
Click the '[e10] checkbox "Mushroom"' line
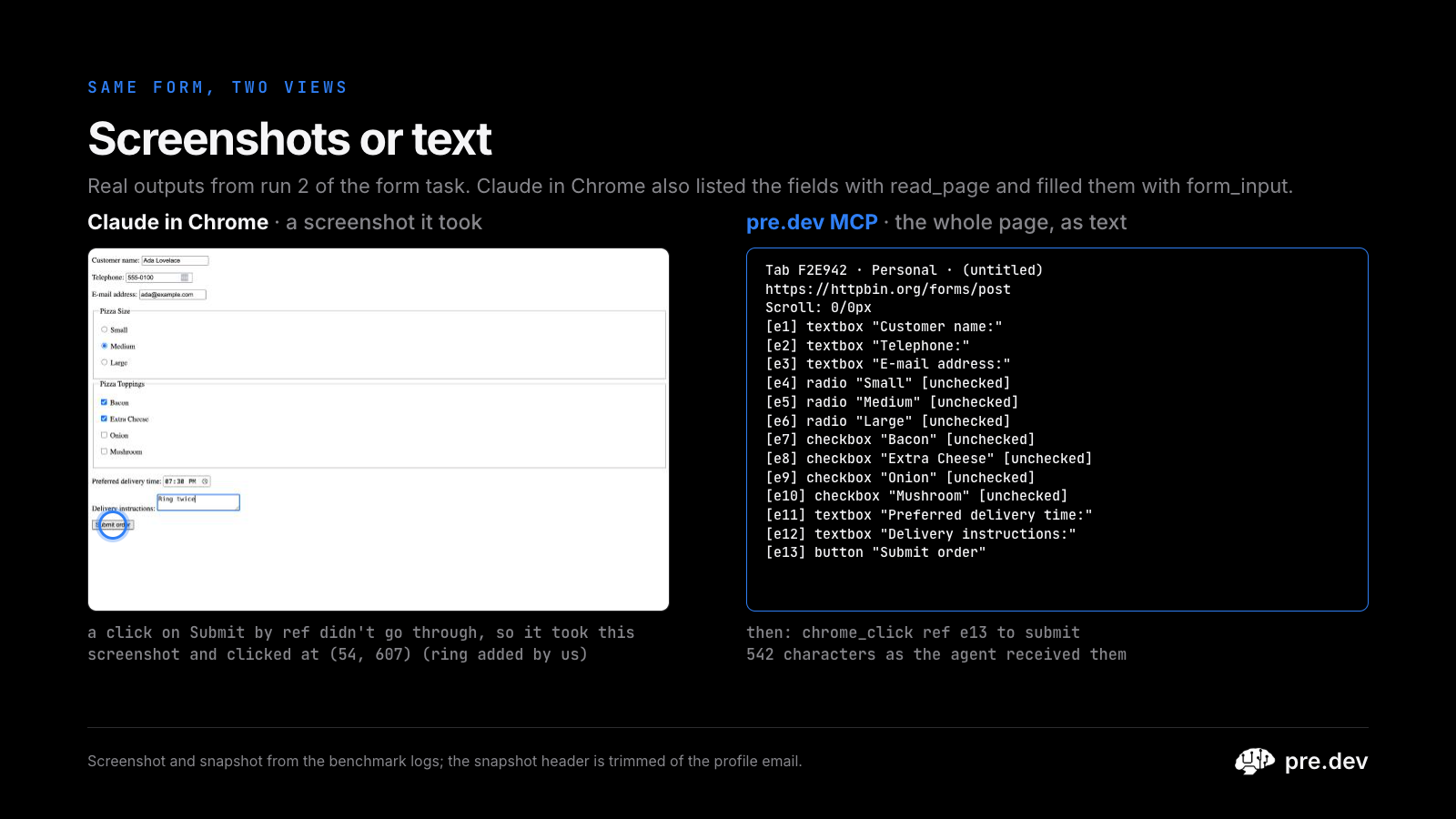click(x=916, y=496)
